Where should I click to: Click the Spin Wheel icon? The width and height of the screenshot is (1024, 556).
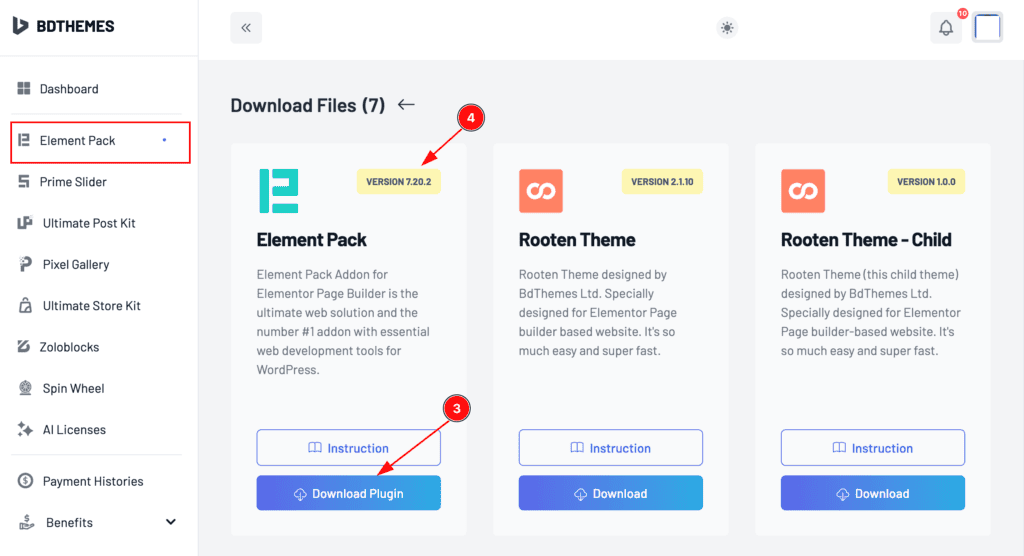pos(25,388)
